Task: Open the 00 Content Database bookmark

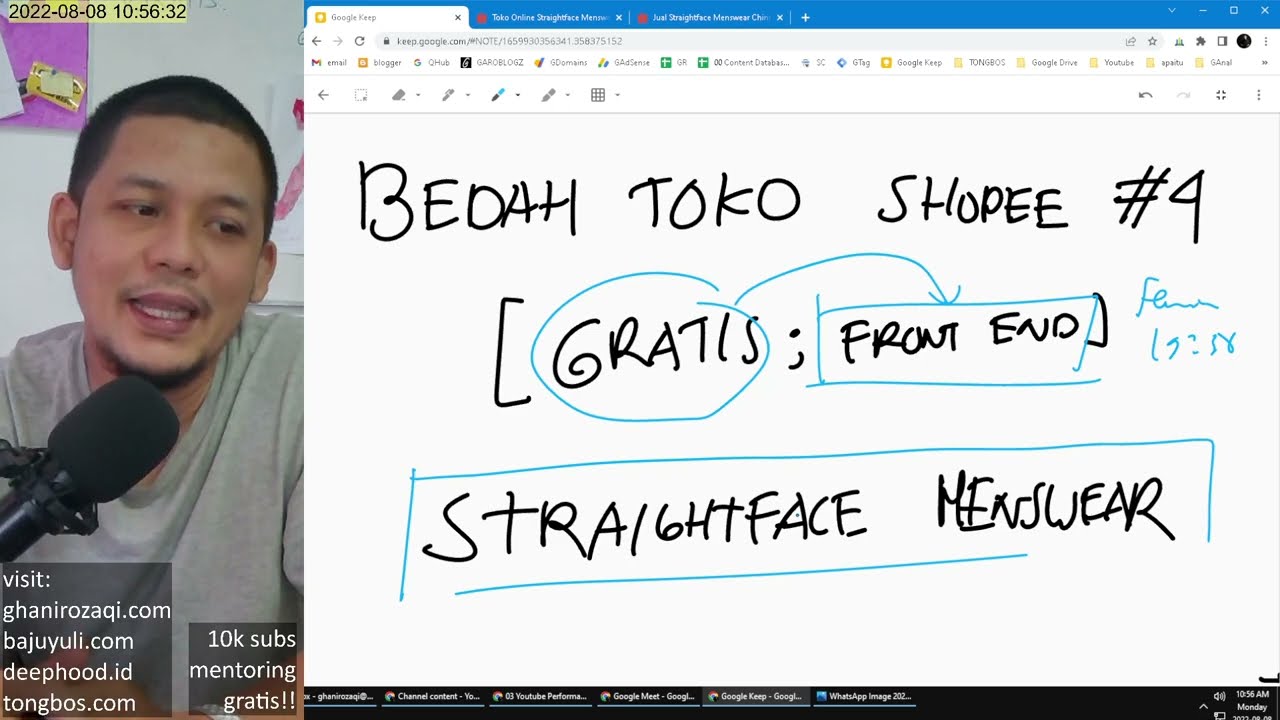Action: (x=744, y=62)
